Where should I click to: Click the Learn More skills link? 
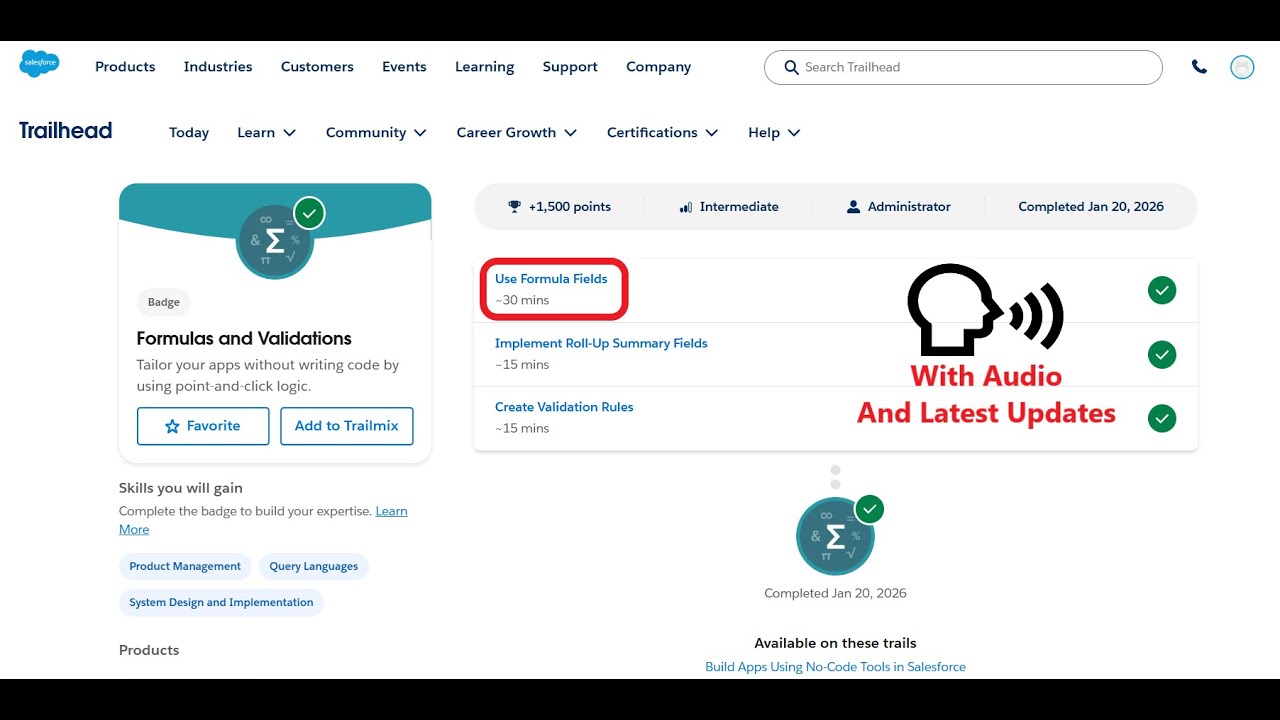tap(391, 511)
